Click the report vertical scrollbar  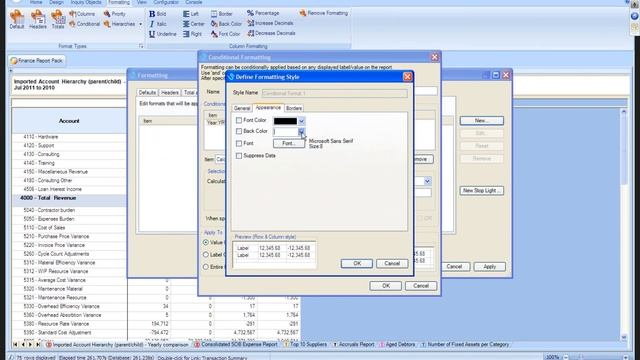tap(623, 224)
